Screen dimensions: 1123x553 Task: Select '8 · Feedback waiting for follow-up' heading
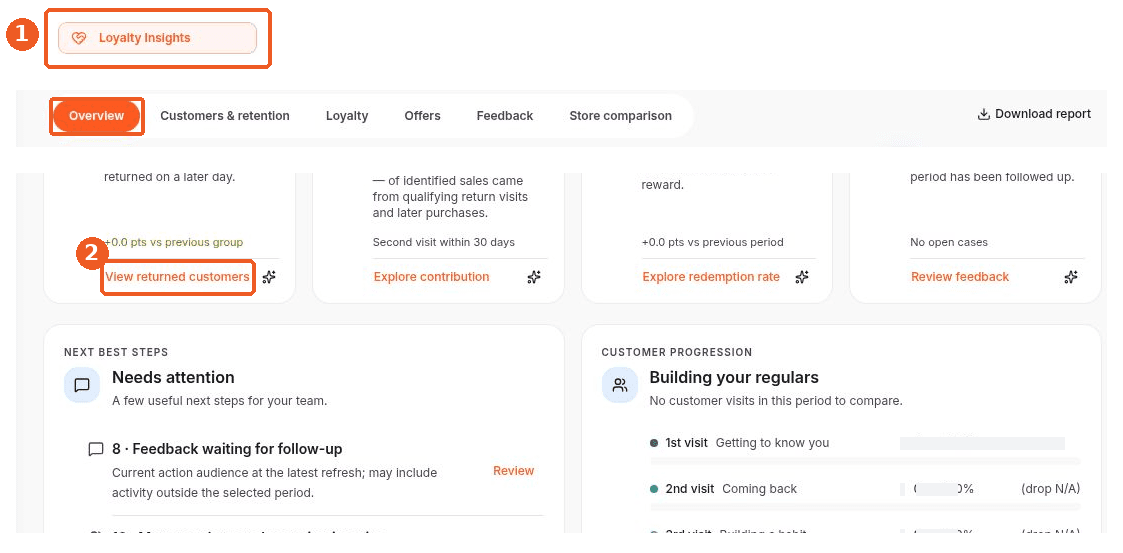[227, 449]
